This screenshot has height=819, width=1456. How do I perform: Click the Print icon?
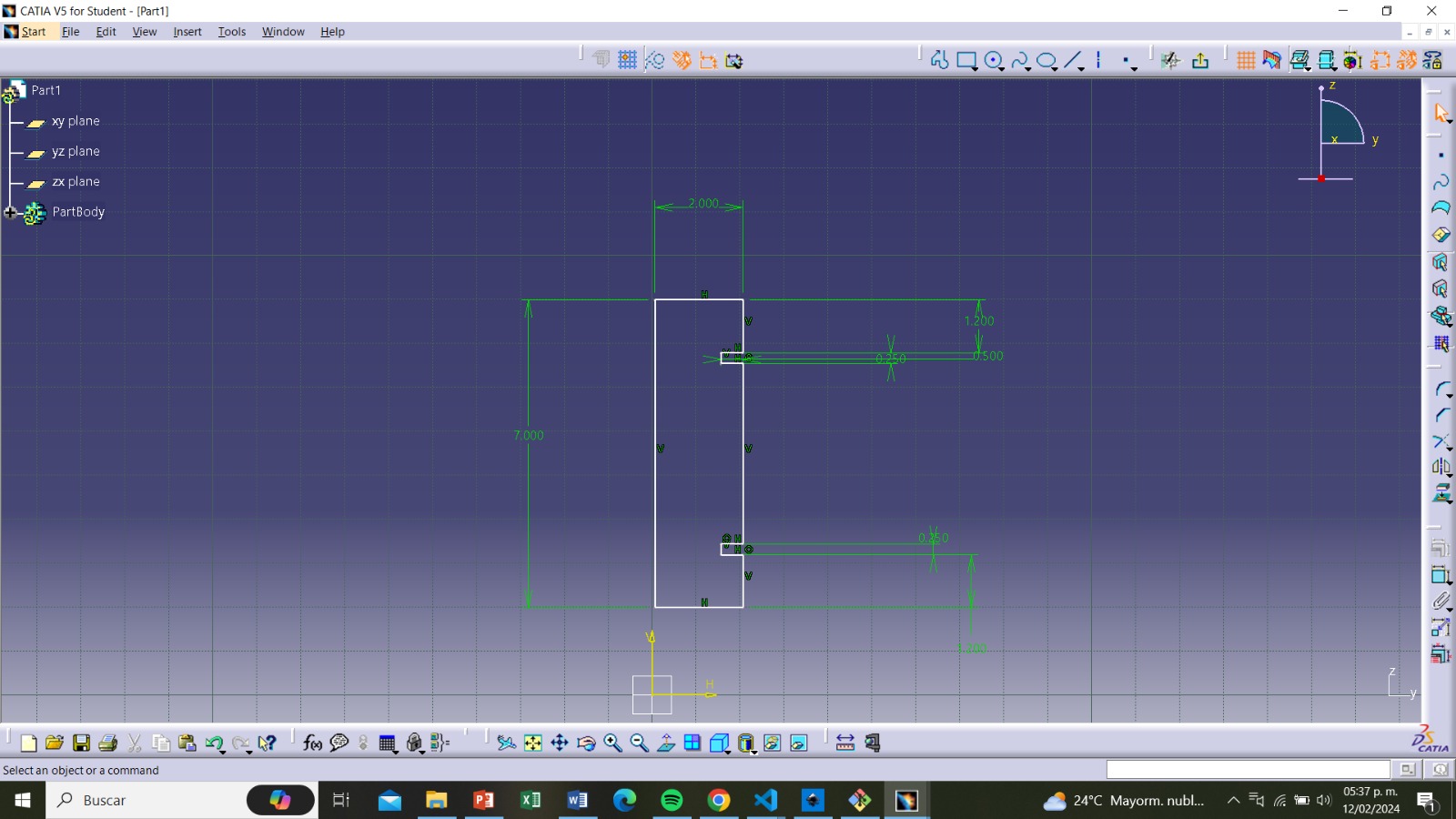point(107,743)
